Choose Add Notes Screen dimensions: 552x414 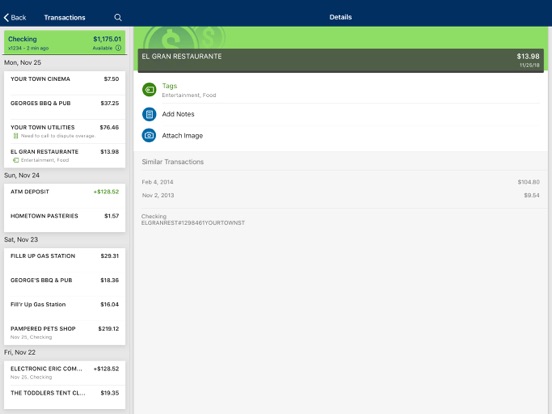click(340, 114)
